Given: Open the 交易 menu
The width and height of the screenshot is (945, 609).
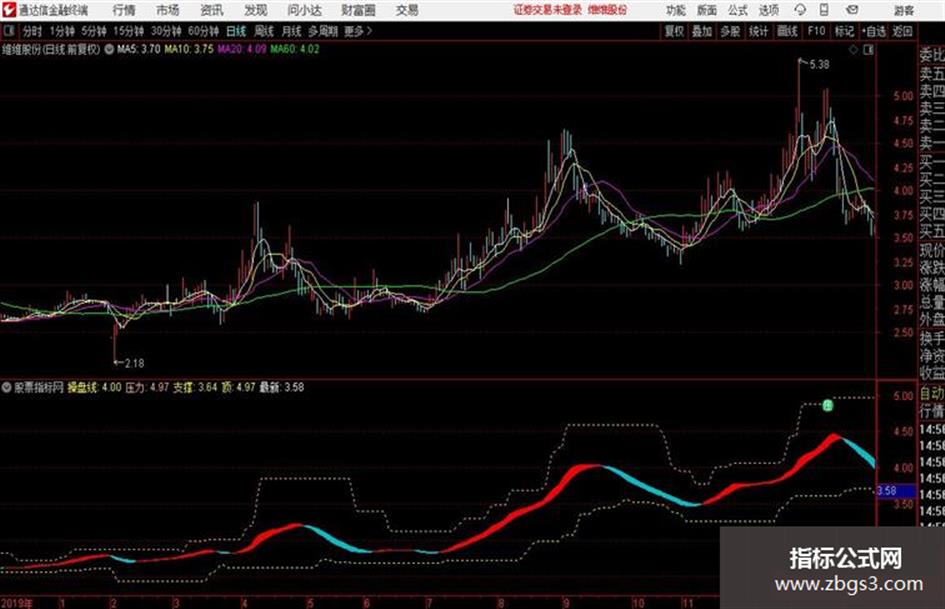Looking at the screenshot, I should coord(407,10).
